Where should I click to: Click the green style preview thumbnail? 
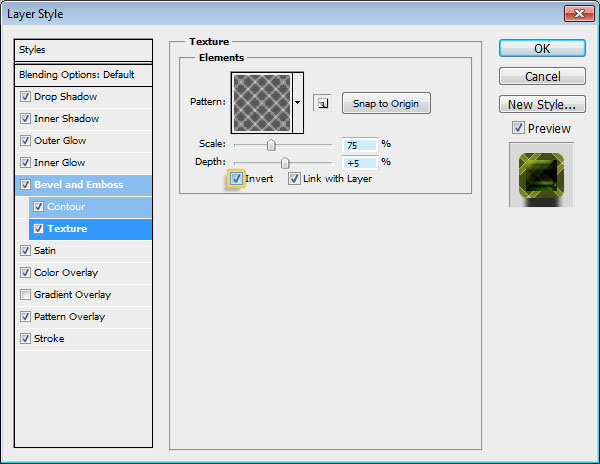point(541,173)
